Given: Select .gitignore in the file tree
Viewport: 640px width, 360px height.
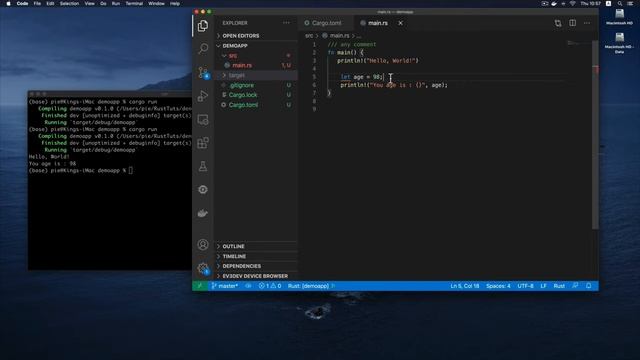Looking at the screenshot, I should click(256, 85).
